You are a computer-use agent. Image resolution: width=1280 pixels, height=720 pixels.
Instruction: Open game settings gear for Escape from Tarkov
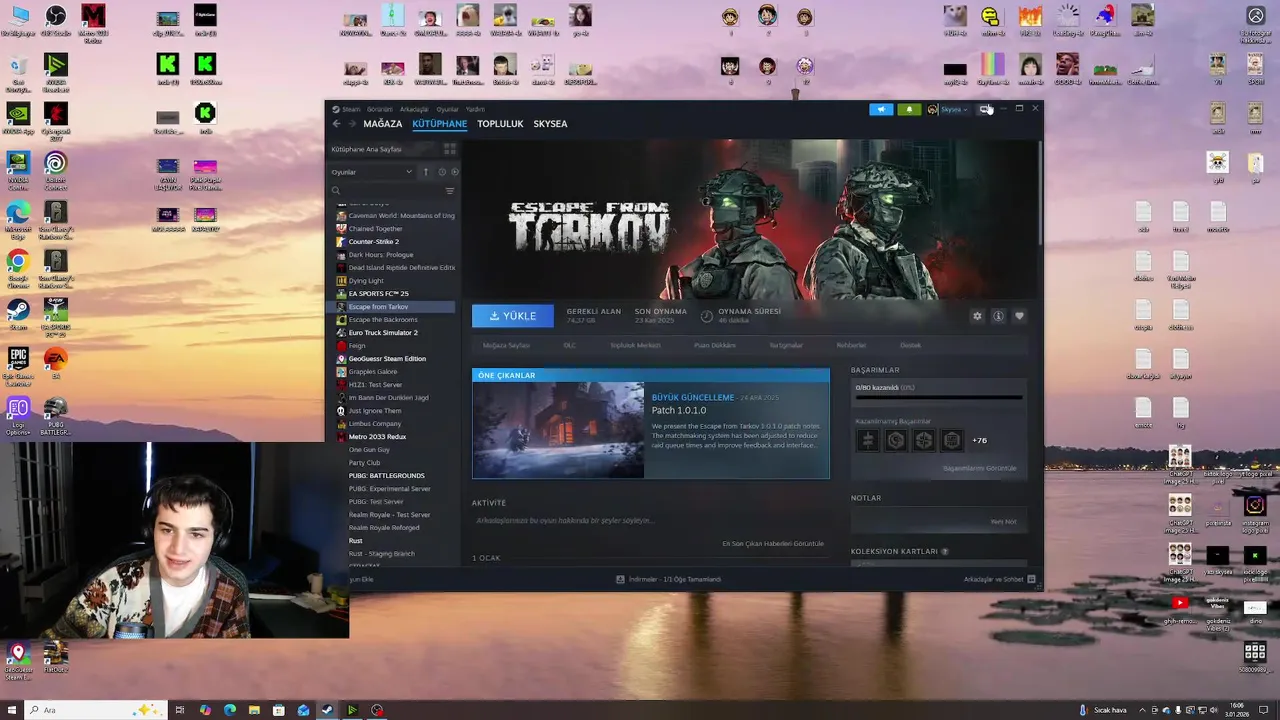coord(977,316)
